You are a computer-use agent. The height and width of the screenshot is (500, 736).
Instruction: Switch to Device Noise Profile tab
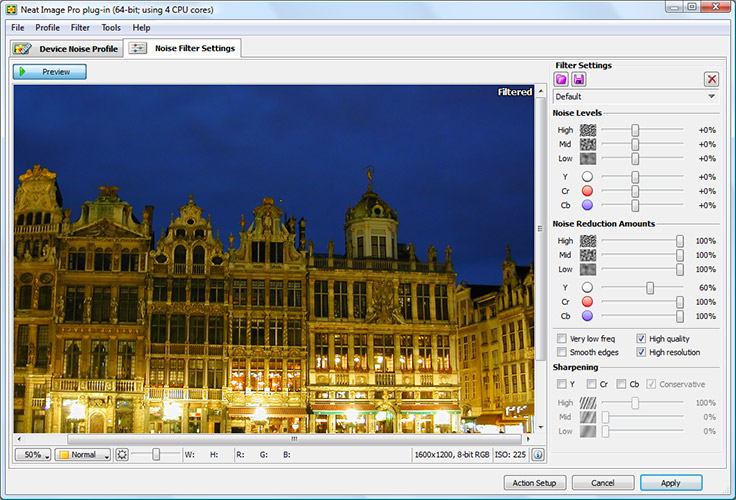click(66, 49)
